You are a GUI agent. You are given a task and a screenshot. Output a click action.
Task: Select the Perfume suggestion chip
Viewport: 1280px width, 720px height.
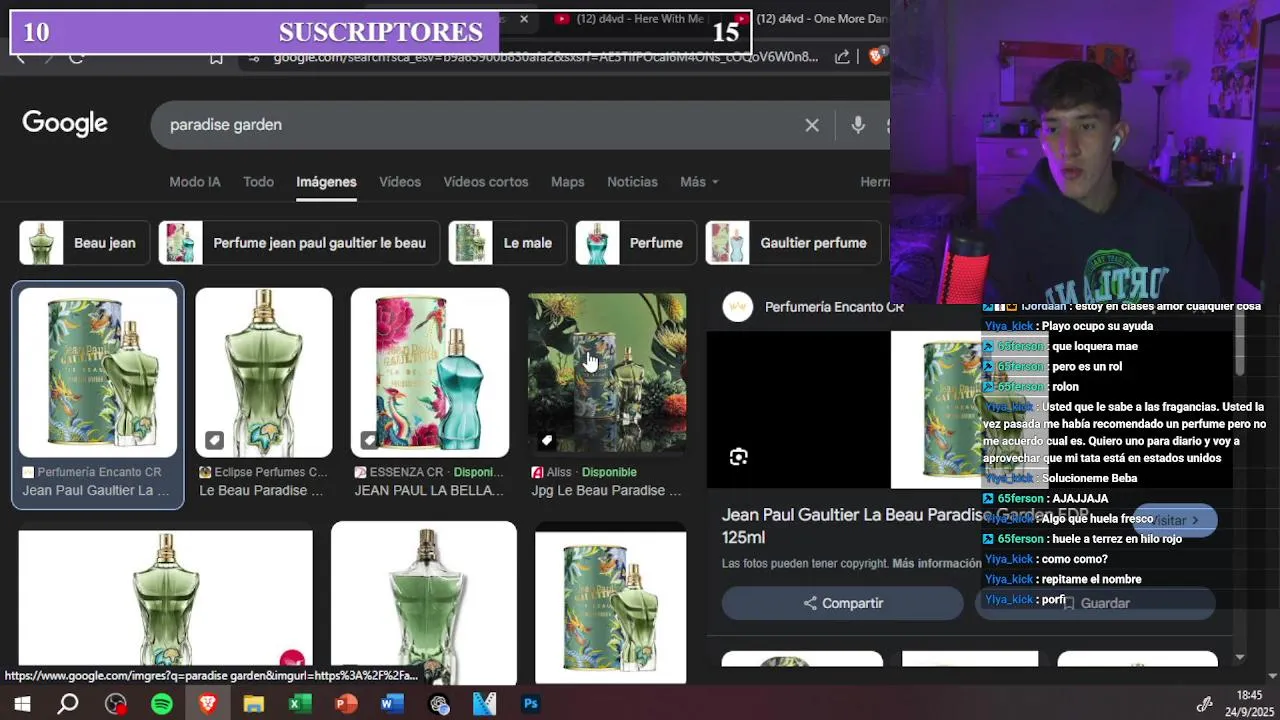click(636, 243)
